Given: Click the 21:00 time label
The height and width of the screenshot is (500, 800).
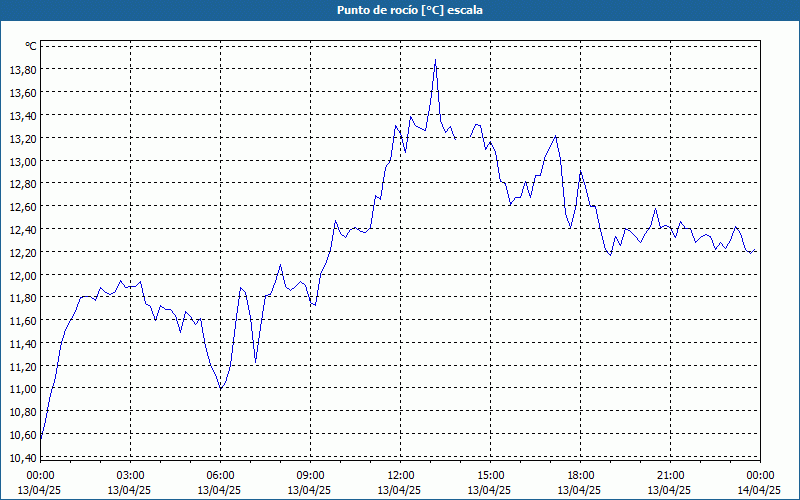Looking at the screenshot, I should [x=670, y=476].
